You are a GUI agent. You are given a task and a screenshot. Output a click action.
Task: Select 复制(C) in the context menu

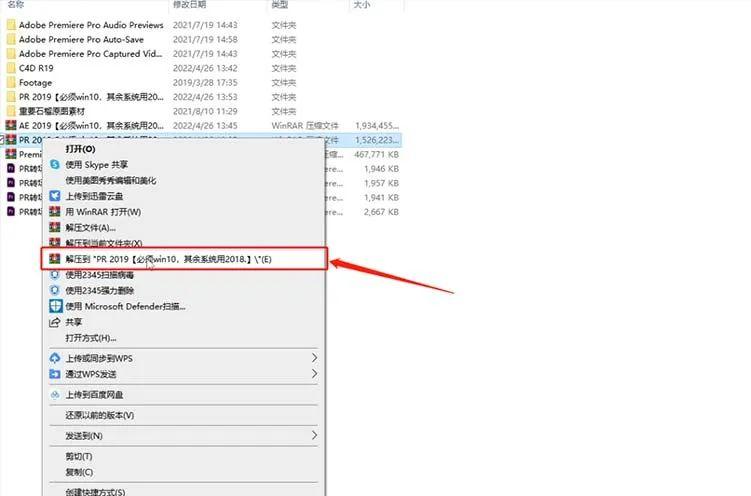click(x=79, y=472)
